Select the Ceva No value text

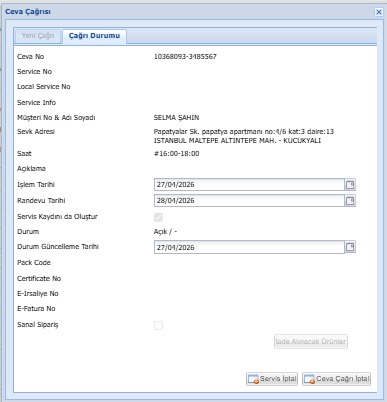(x=185, y=57)
